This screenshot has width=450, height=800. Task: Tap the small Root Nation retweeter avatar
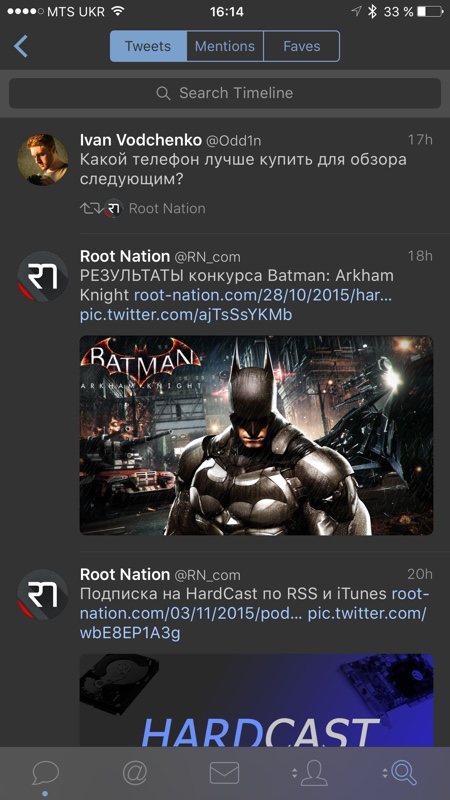coord(114,208)
